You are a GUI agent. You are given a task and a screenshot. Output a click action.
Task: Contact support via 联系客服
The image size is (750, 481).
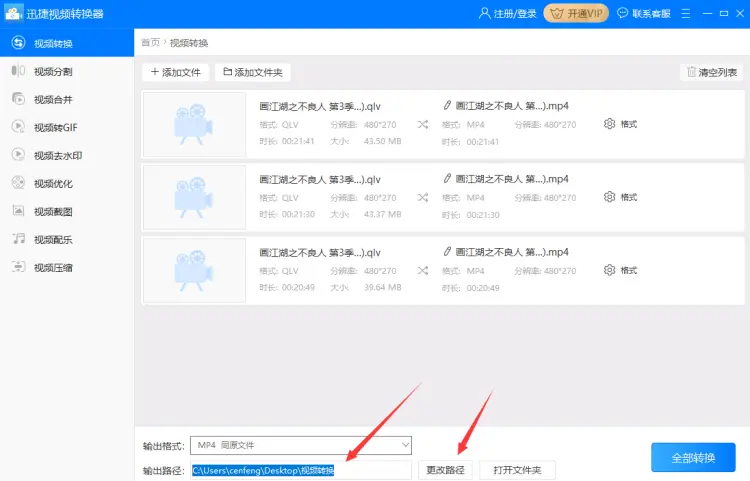pyautogui.click(x=644, y=13)
